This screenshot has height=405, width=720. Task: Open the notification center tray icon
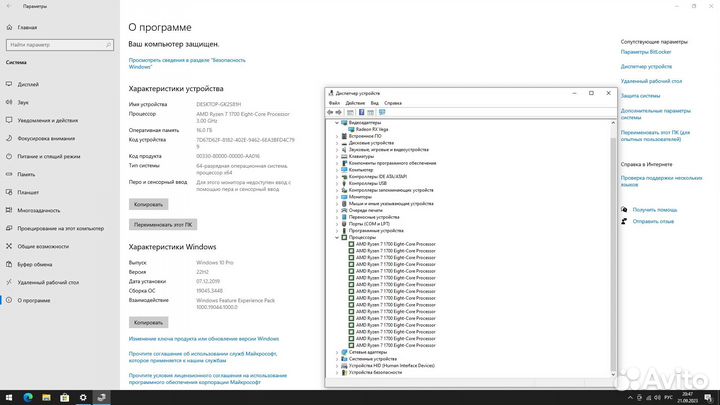[x=708, y=398]
